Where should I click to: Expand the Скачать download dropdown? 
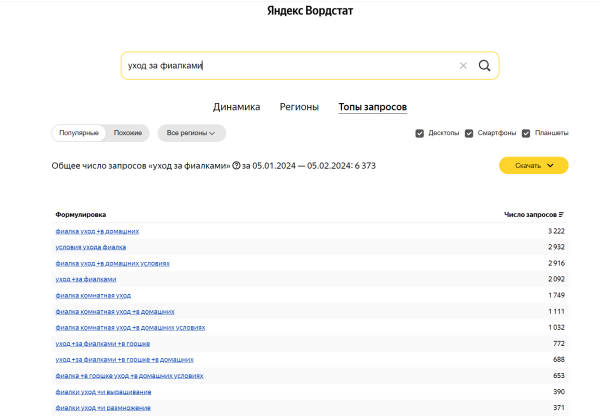[x=534, y=165]
